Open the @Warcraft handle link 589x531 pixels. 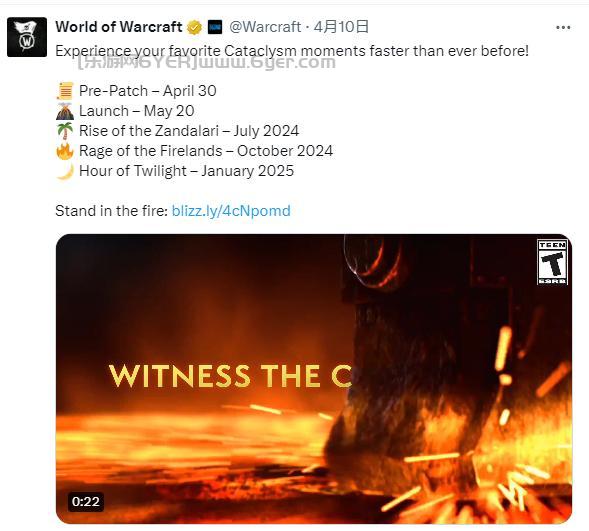tap(265, 27)
